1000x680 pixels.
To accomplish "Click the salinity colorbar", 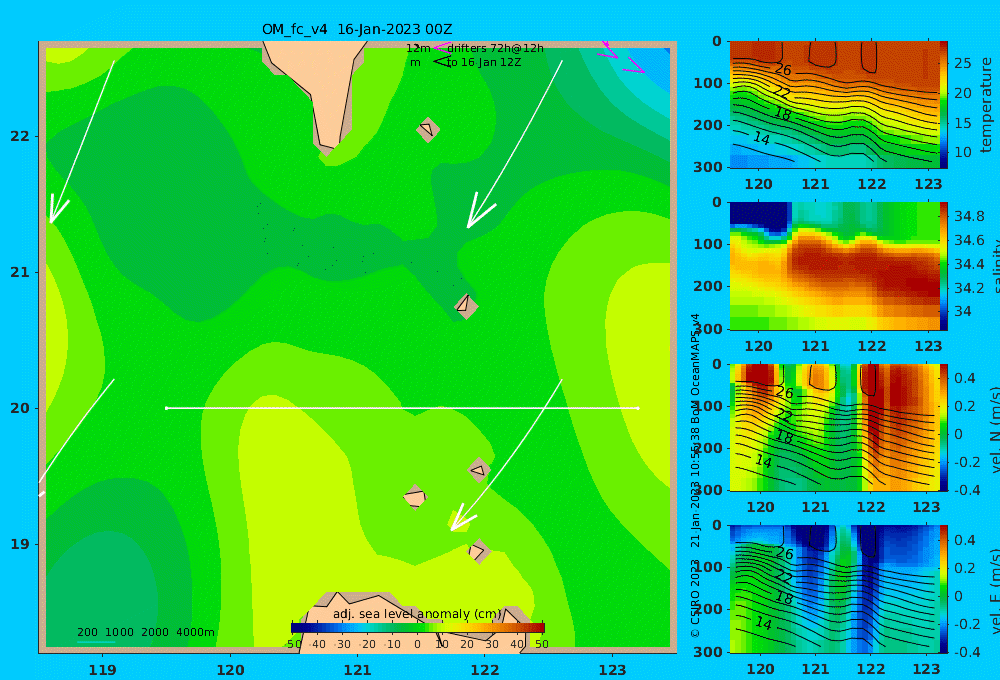I will [944, 266].
